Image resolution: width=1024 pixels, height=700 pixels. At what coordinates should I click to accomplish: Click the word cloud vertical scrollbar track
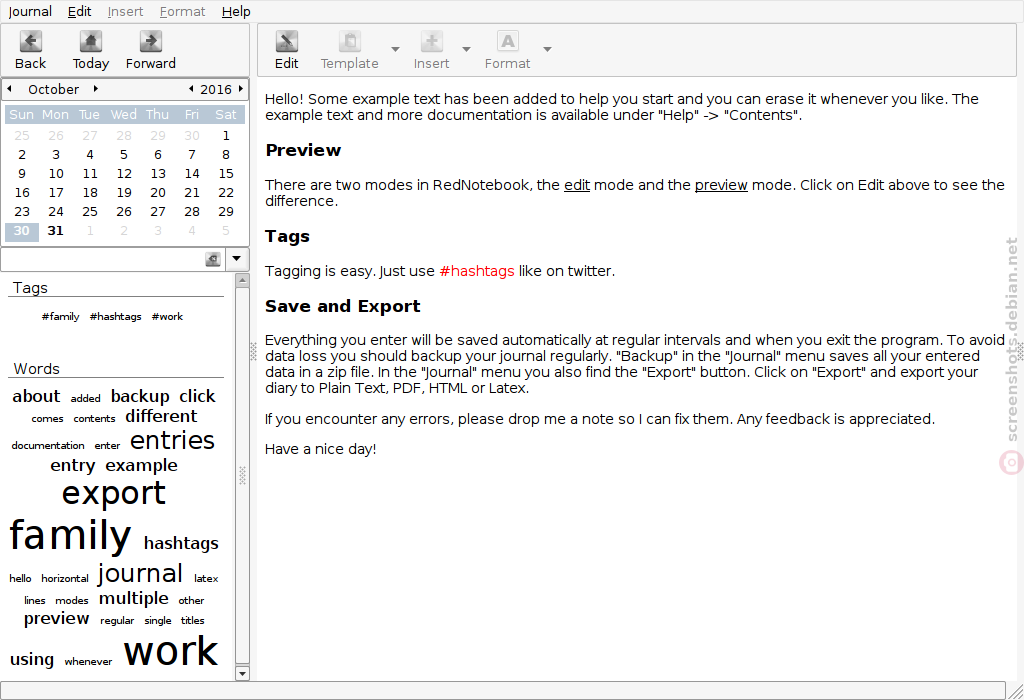pyautogui.click(x=242, y=477)
